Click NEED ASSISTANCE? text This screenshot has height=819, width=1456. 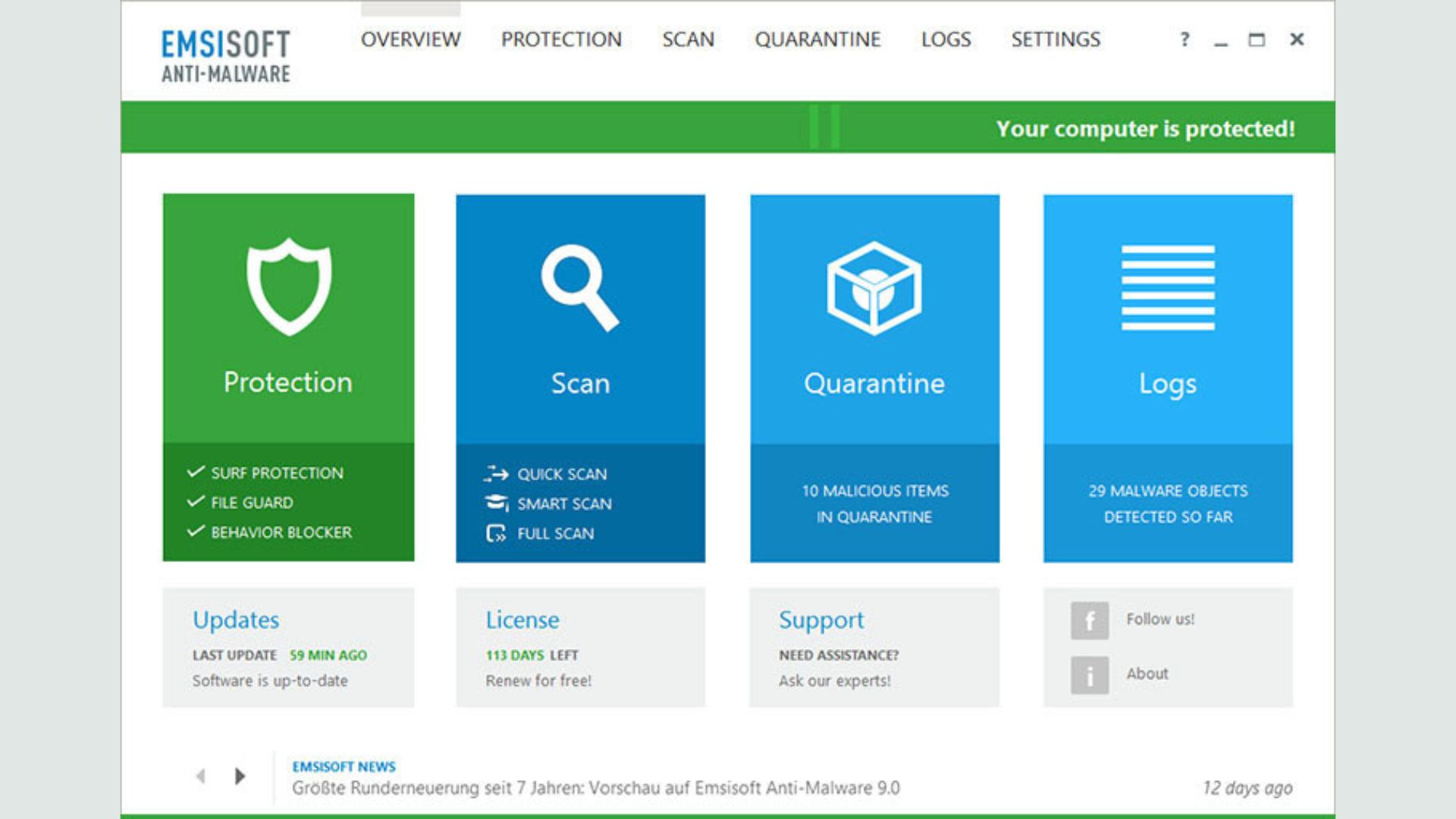[x=839, y=655]
